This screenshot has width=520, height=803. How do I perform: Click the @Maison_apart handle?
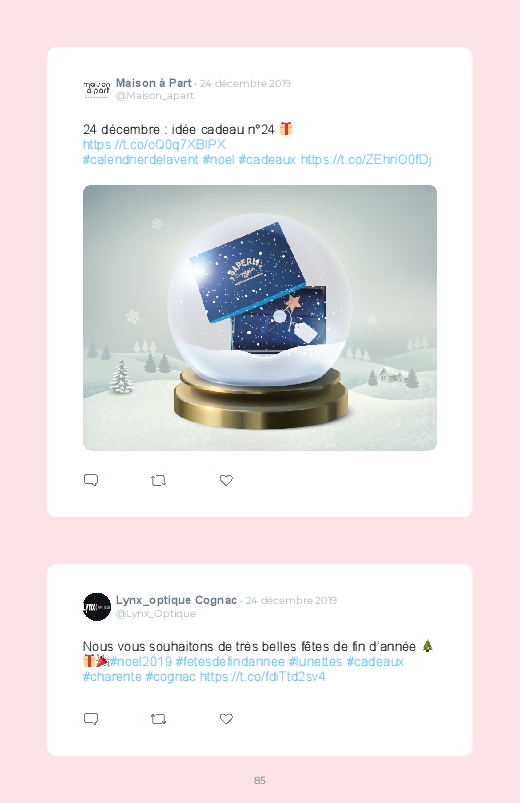pos(155,96)
